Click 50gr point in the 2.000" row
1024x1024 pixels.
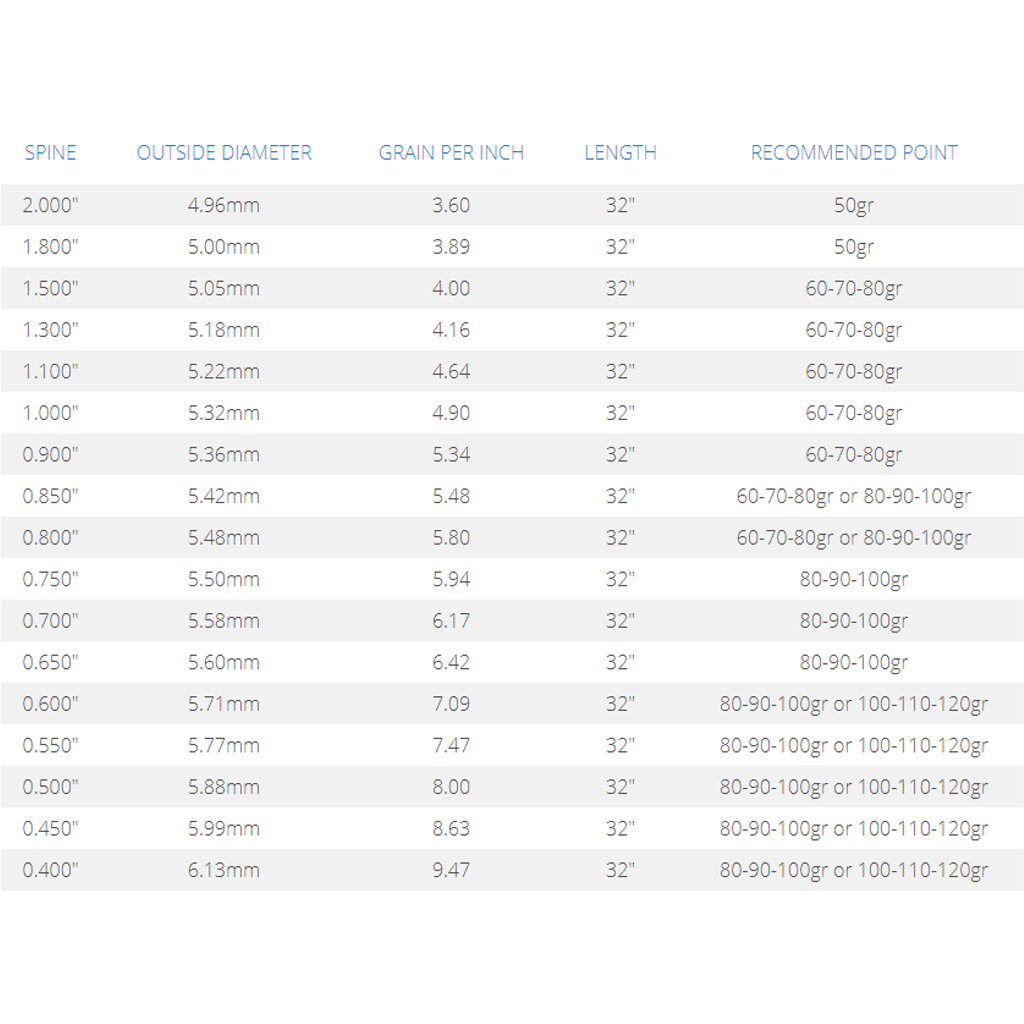(854, 206)
